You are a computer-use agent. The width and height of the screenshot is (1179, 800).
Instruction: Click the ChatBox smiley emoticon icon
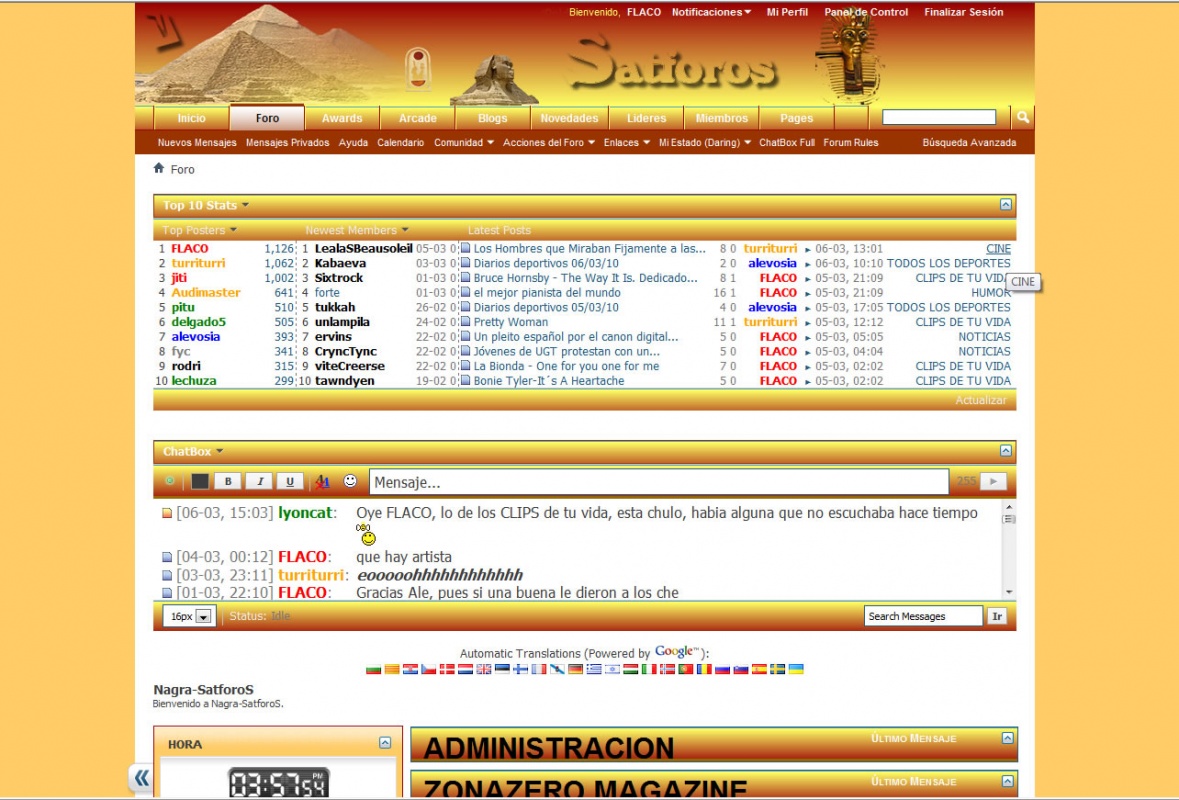tap(350, 481)
